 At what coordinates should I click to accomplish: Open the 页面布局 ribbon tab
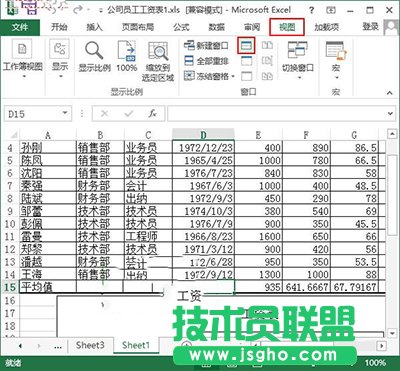click(x=138, y=27)
